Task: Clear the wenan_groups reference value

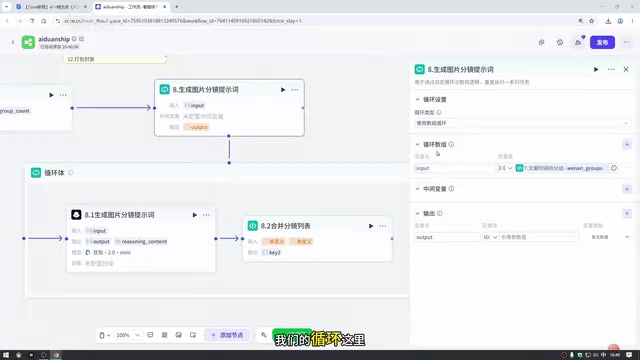Action: pos(613,168)
